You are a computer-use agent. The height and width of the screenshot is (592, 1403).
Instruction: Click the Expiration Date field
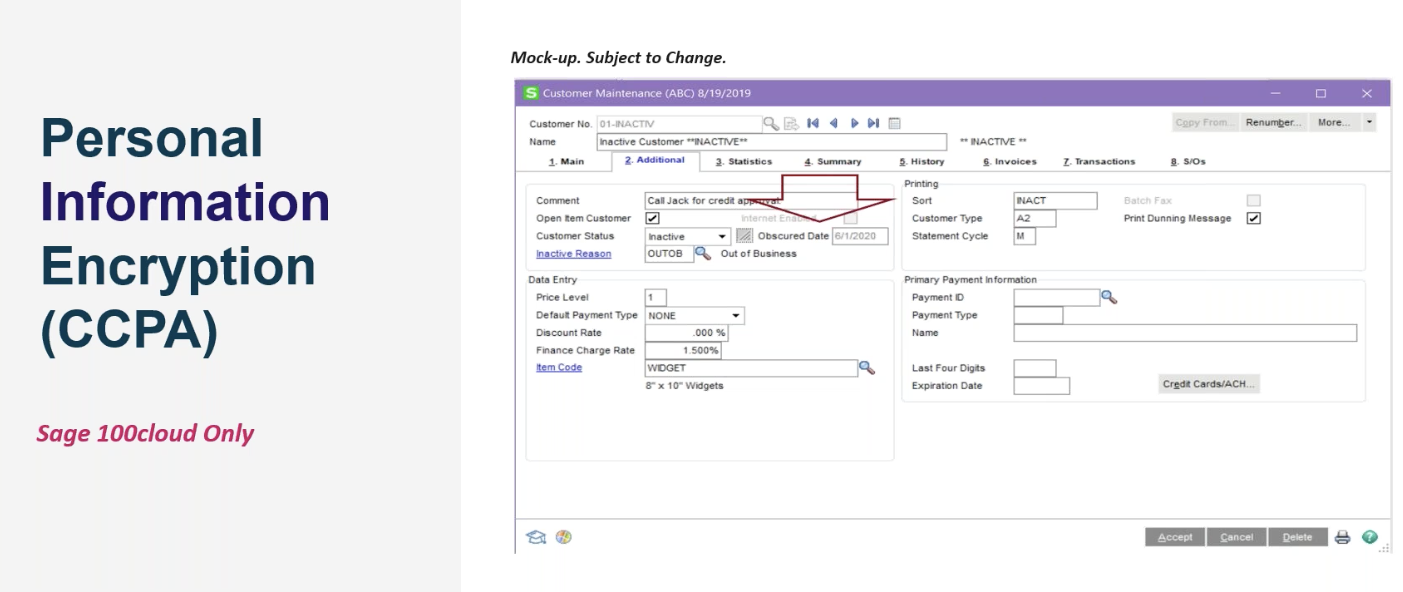tap(1042, 386)
